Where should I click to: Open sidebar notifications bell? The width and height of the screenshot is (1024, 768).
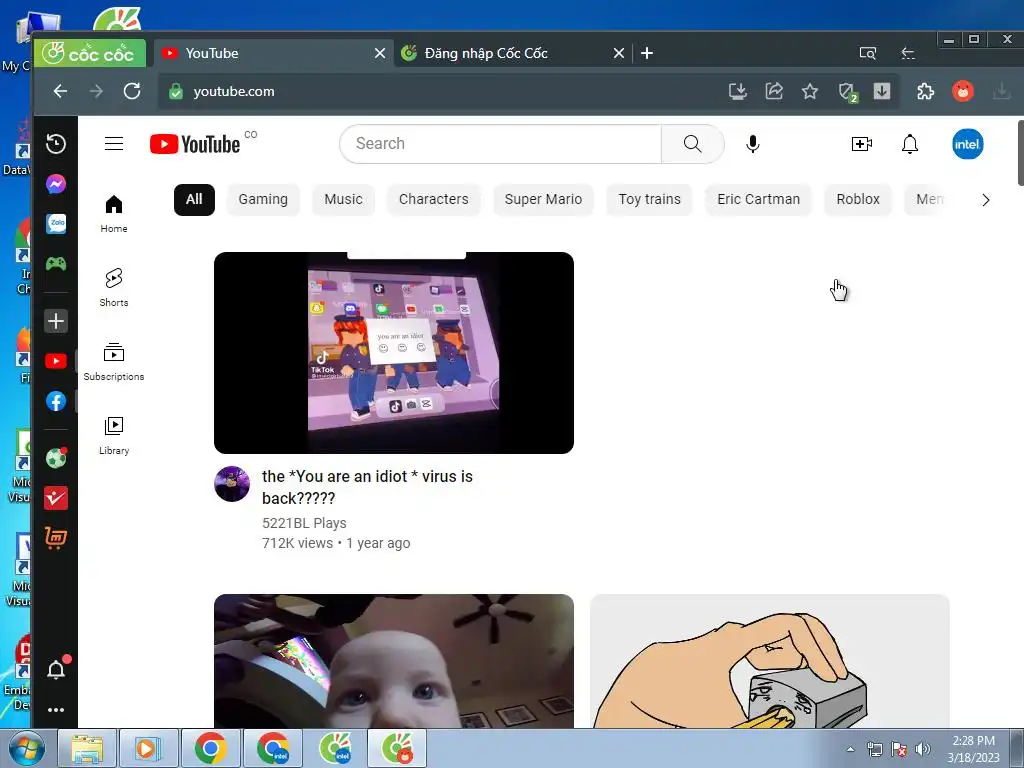coord(56,669)
